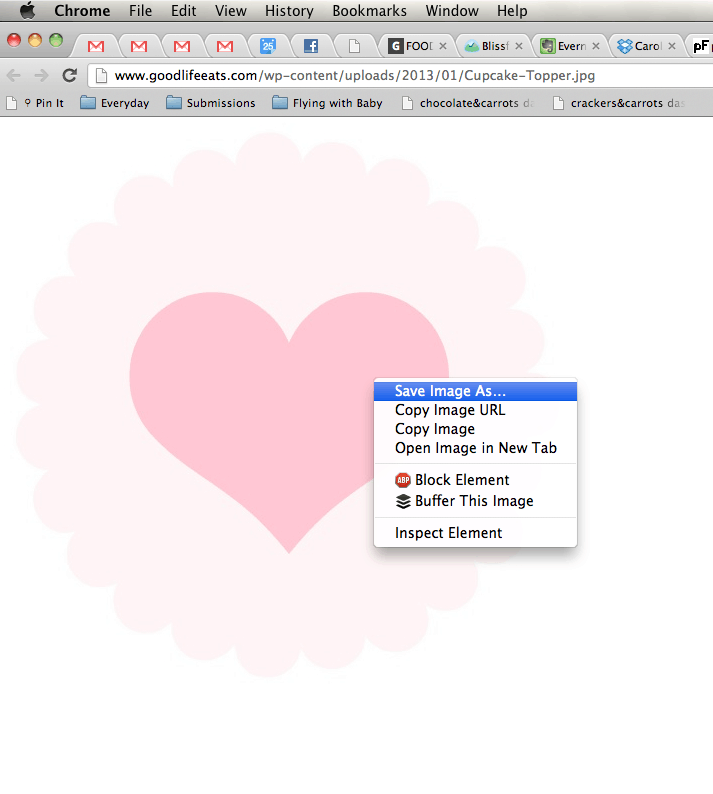Open the Everyday bookmarks folder
This screenshot has height=794, width=713.
pyautogui.click(x=115, y=103)
